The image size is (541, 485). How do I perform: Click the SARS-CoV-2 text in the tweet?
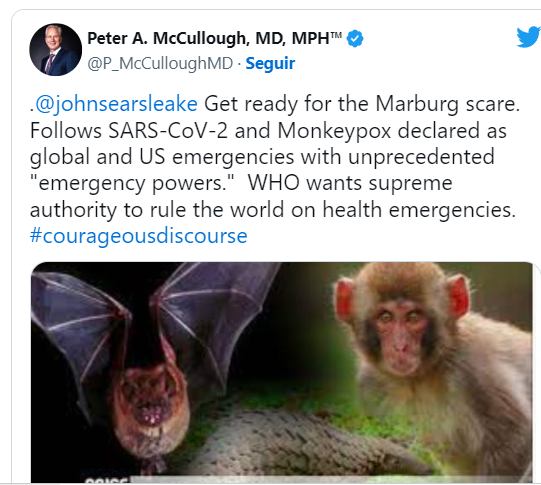click(x=168, y=131)
